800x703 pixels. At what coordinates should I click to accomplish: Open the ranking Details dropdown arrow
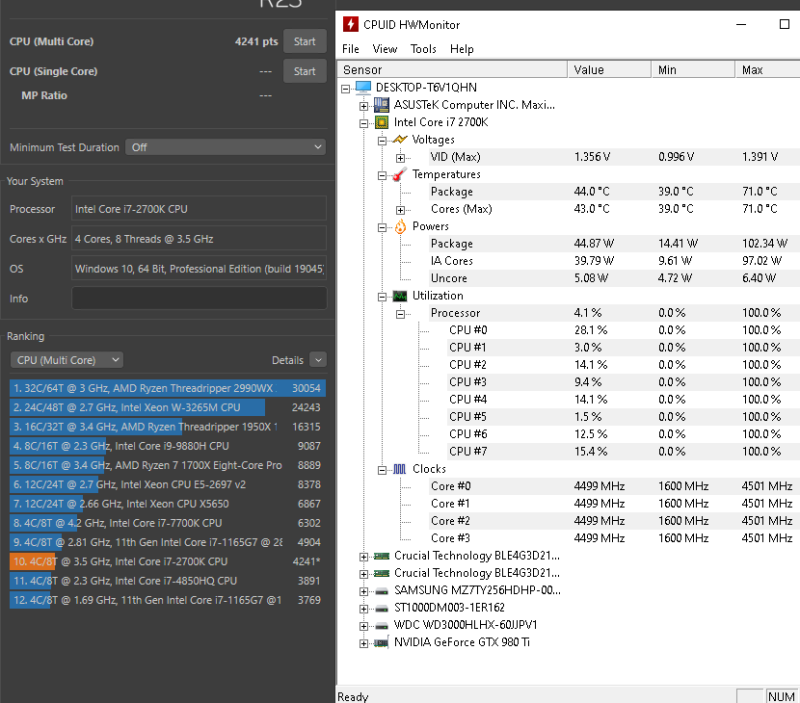[x=318, y=360]
